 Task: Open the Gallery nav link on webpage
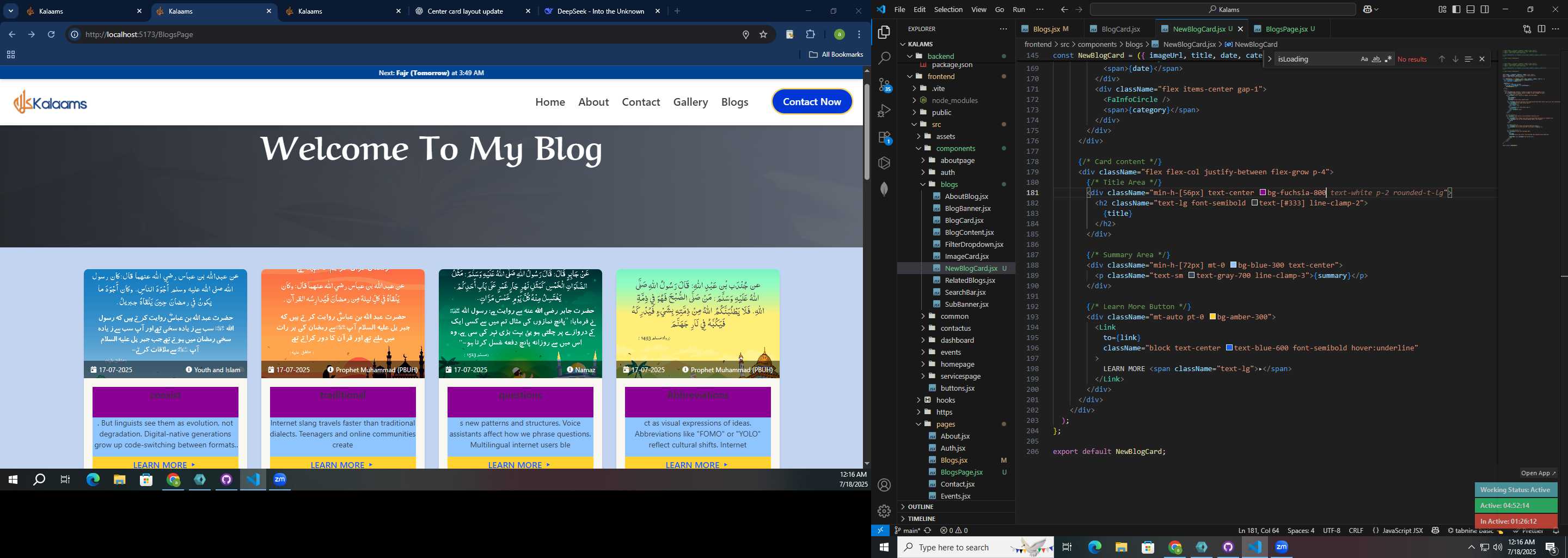690,102
